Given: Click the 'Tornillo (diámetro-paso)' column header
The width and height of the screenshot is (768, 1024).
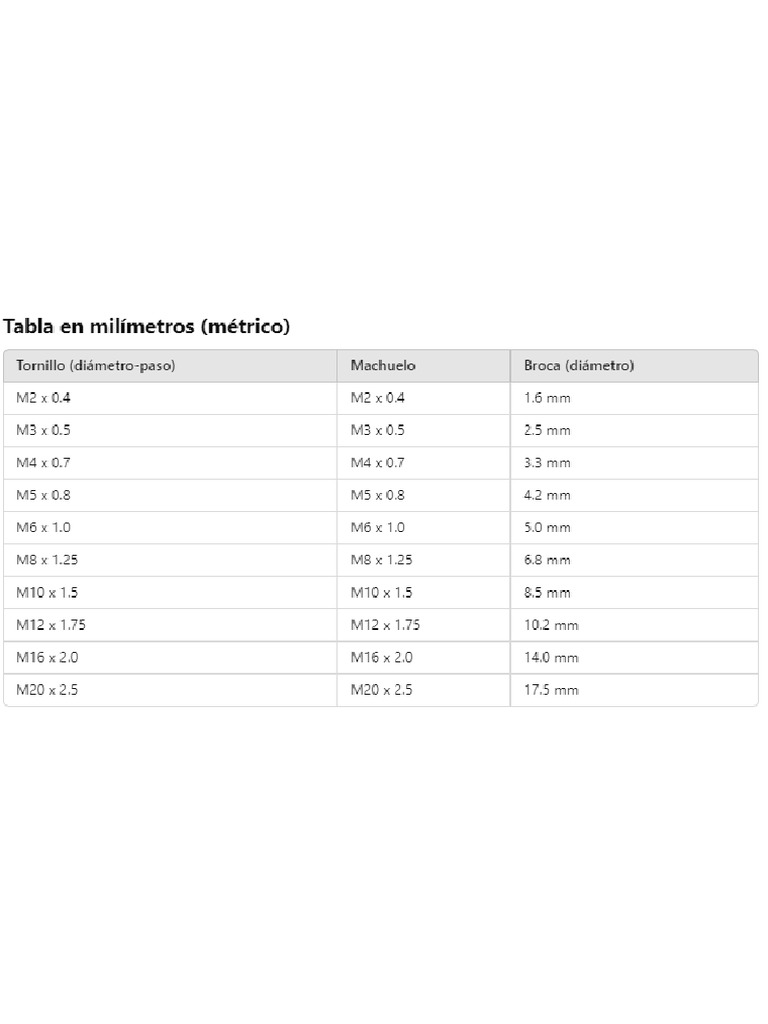Looking at the screenshot, I should click(96, 366).
